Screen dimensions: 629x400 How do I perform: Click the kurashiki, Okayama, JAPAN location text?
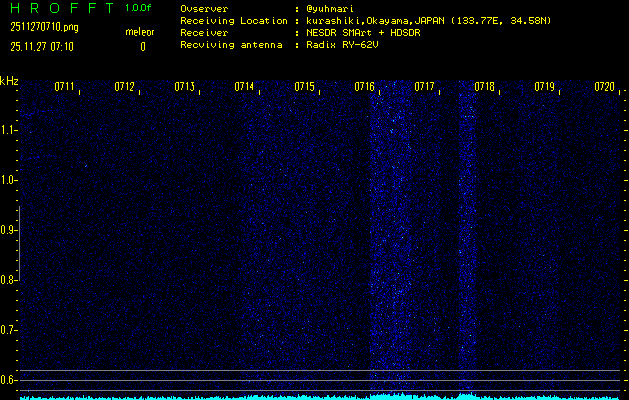[x=429, y=21]
